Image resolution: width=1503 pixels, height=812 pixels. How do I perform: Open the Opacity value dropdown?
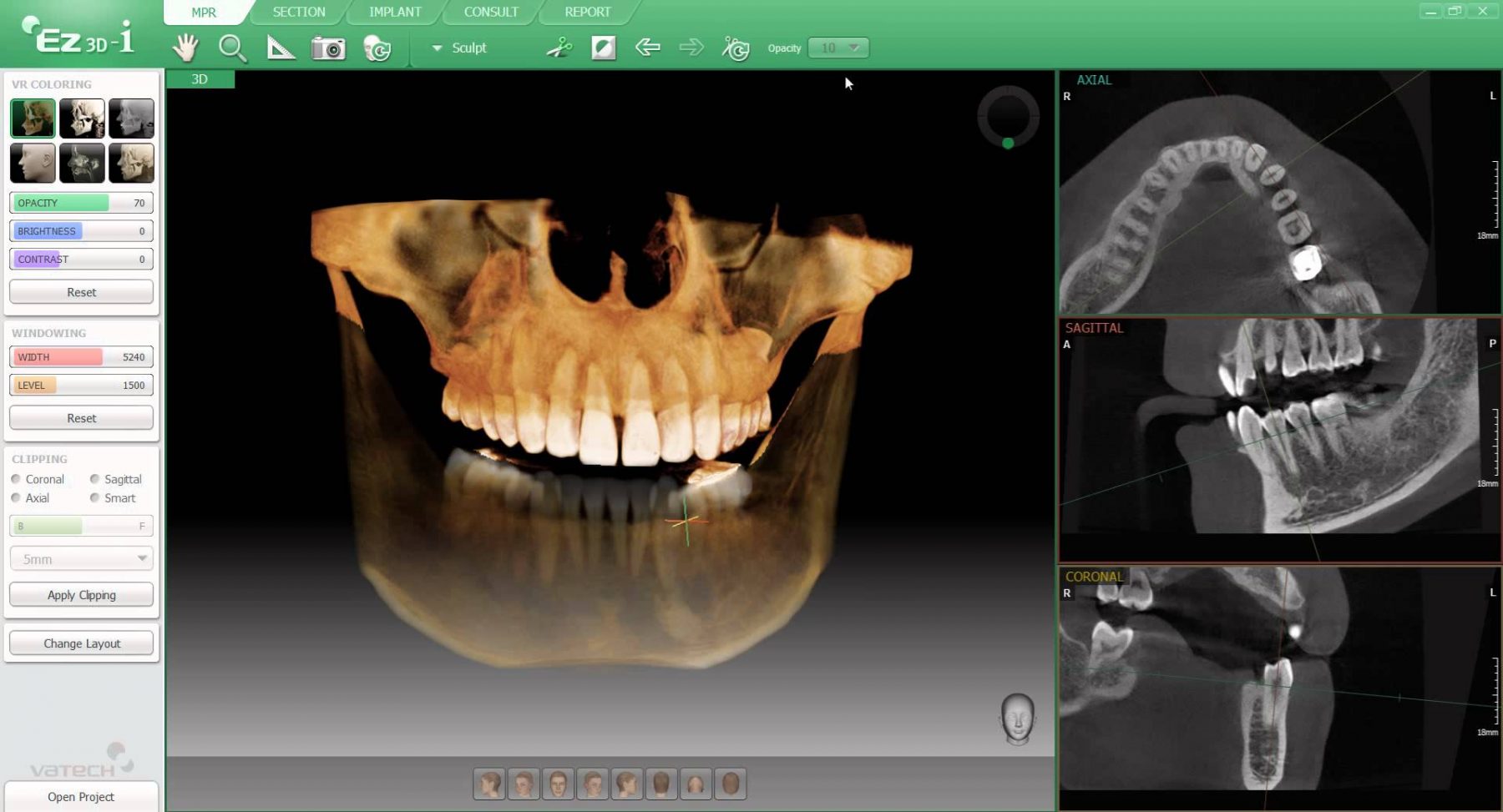coord(838,48)
